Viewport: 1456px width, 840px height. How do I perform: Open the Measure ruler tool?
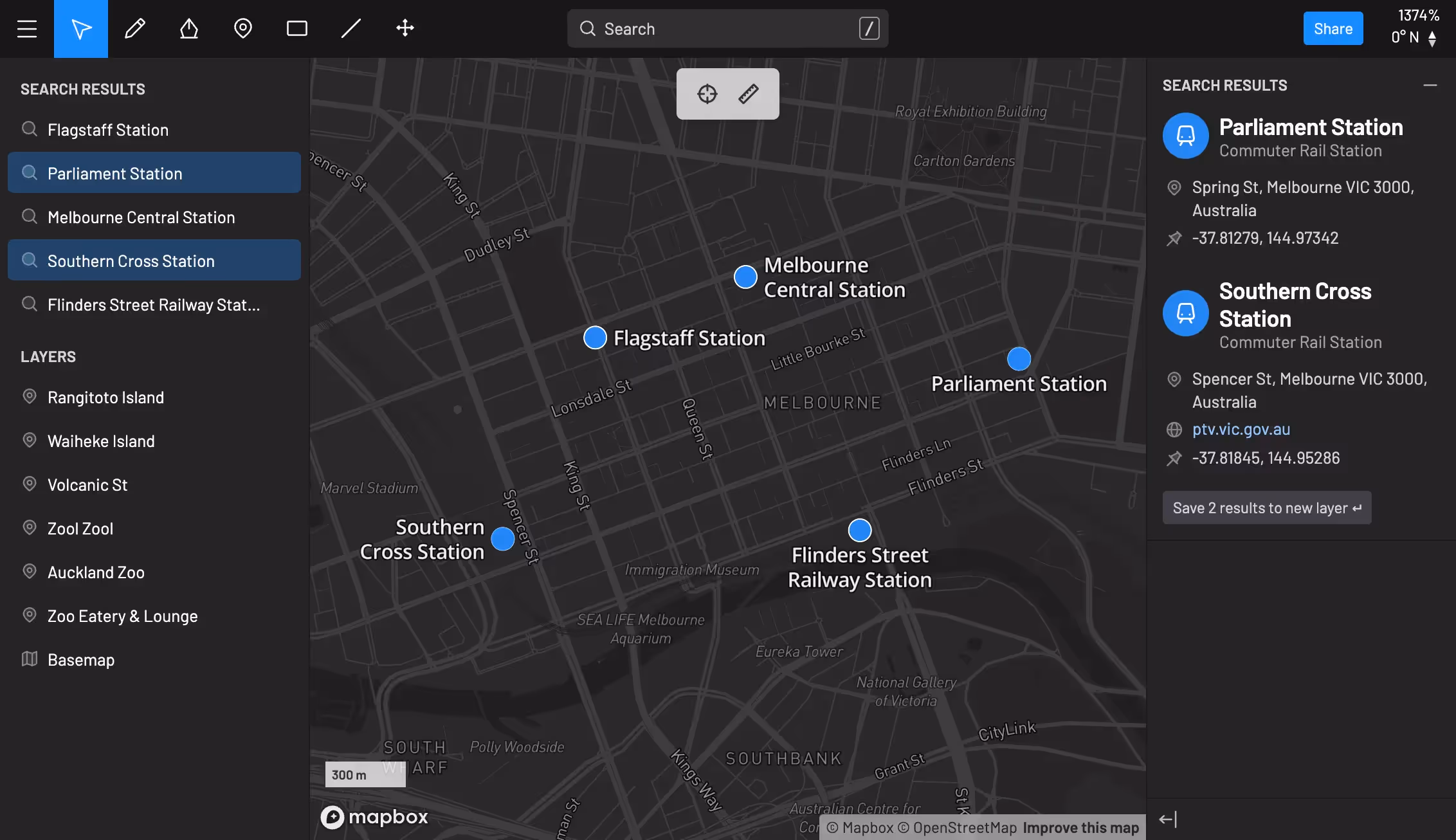coord(747,93)
